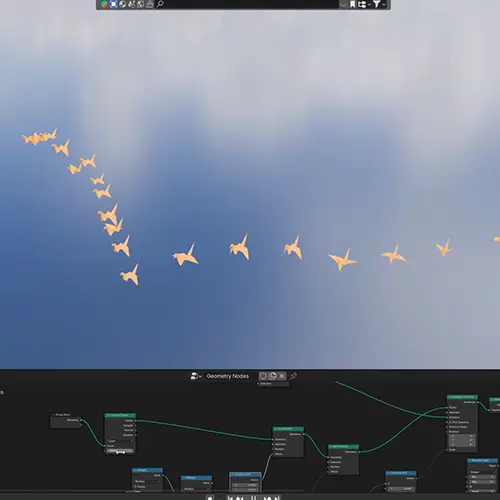Expand filter options dropdown arrow
The height and width of the screenshot is (500, 500).
coord(384,4)
